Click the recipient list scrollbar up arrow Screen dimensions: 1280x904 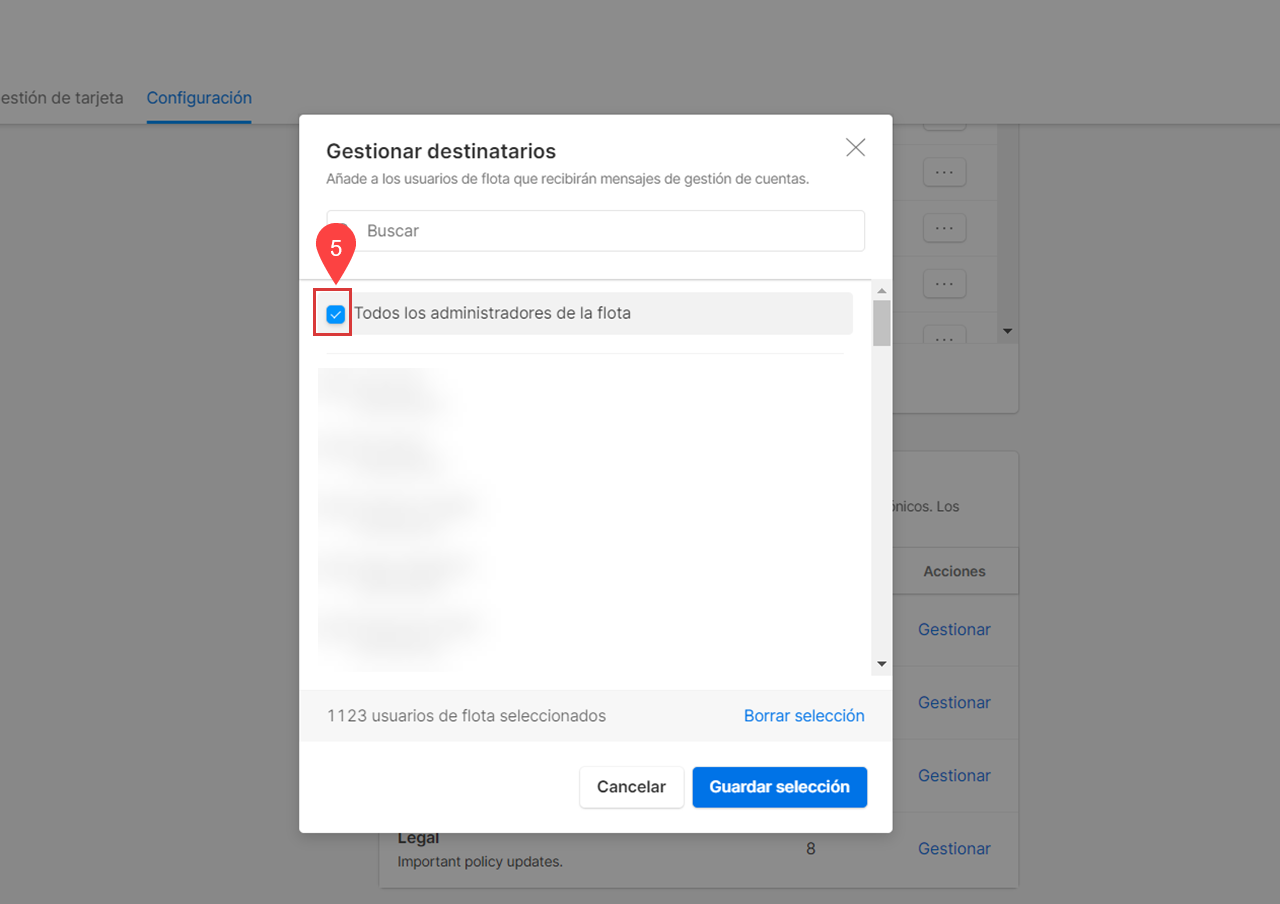881,292
